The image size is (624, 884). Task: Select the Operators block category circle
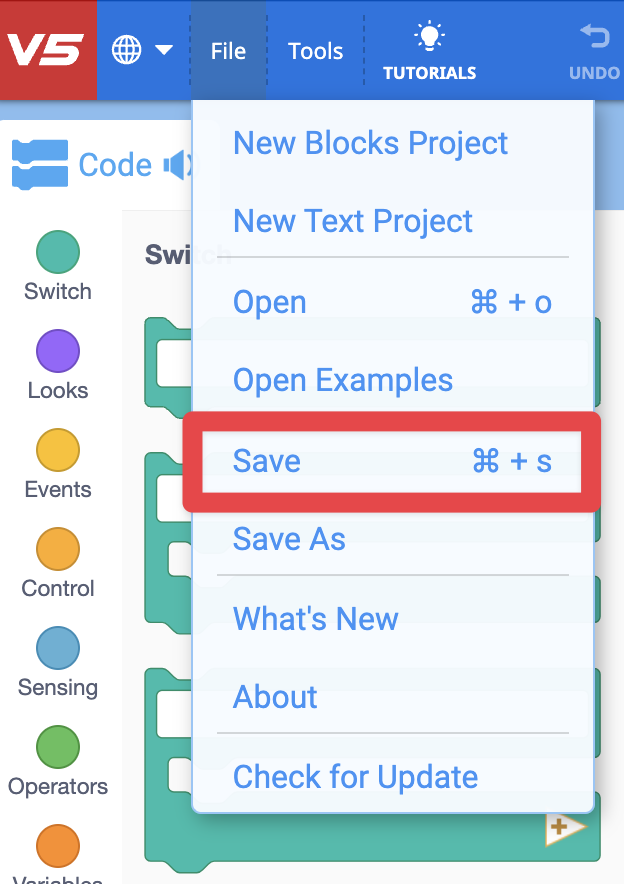click(57, 747)
